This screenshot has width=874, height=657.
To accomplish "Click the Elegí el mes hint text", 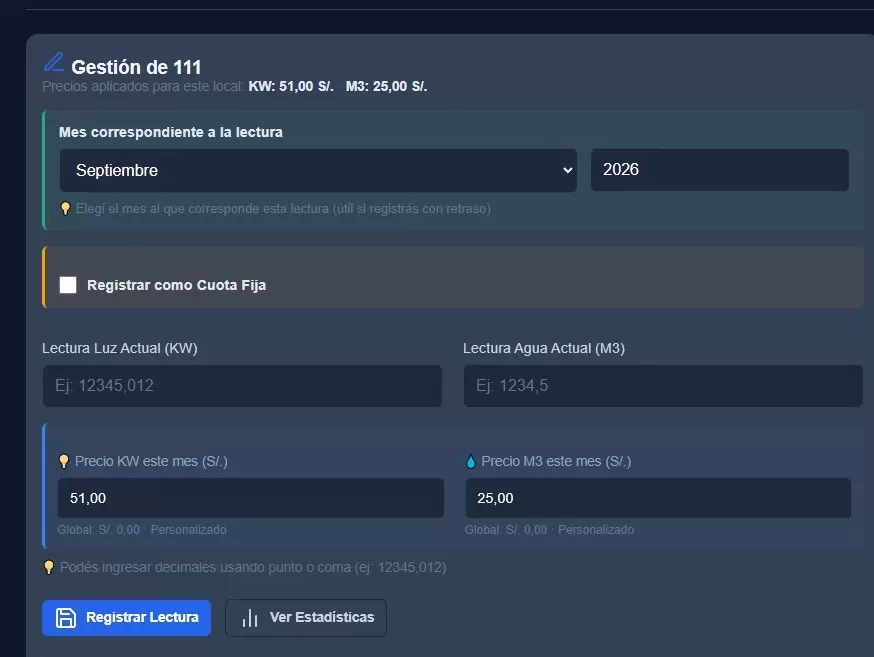I will click(283, 208).
